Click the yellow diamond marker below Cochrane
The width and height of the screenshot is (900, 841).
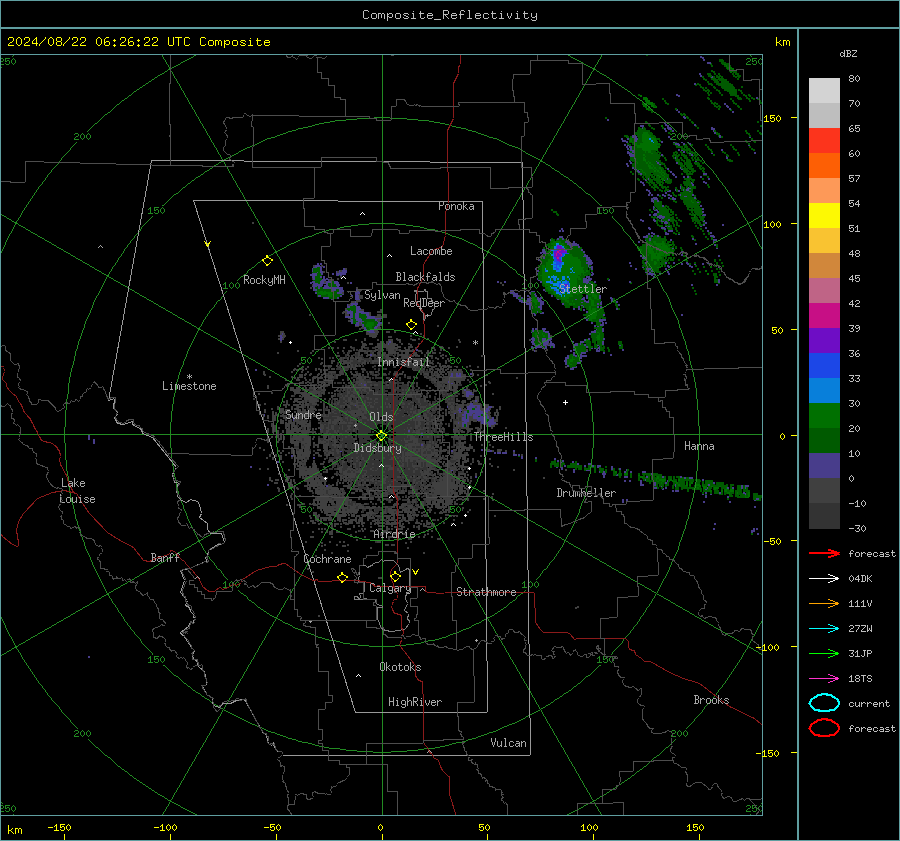(342, 577)
